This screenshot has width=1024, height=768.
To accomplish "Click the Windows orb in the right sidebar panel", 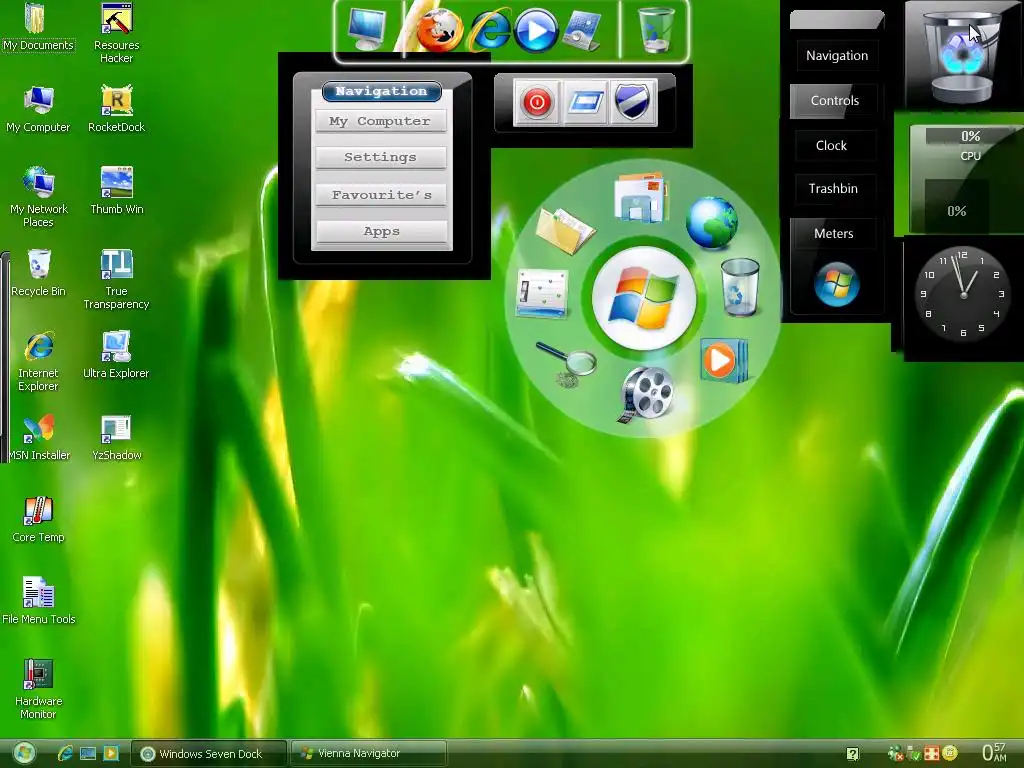I will point(837,284).
